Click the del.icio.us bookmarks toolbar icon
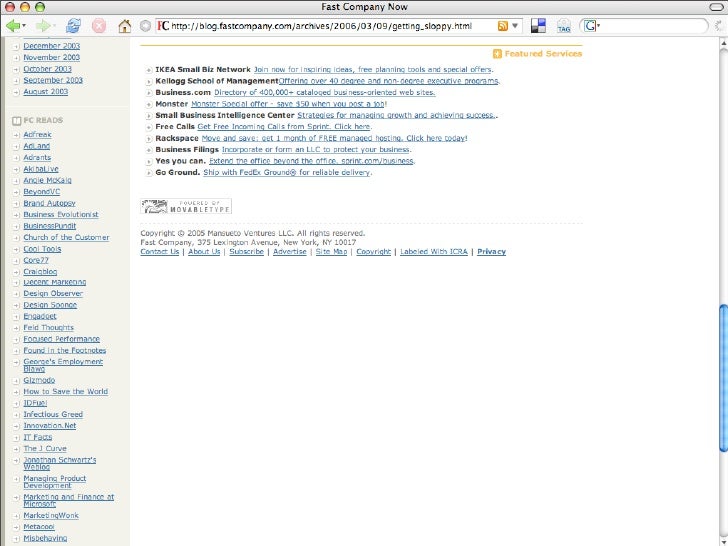 point(538,26)
